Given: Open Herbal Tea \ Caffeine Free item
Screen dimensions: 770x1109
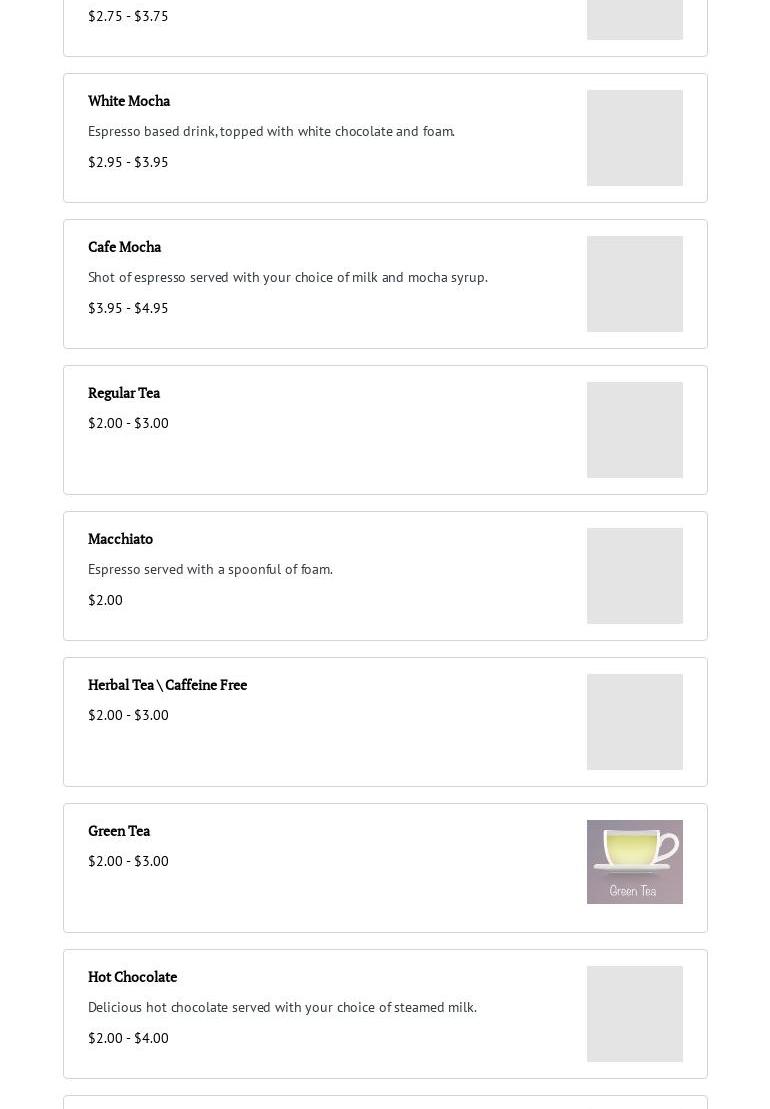Looking at the screenshot, I should pyautogui.click(x=167, y=685).
